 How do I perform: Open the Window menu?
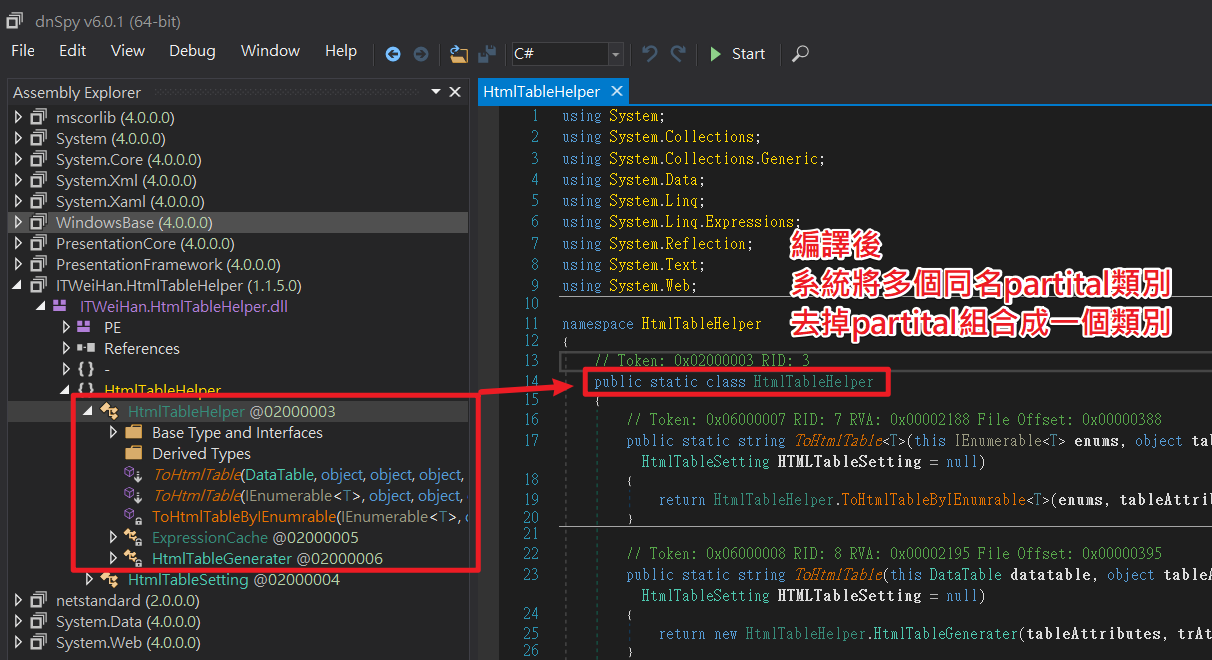click(x=270, y=51)
